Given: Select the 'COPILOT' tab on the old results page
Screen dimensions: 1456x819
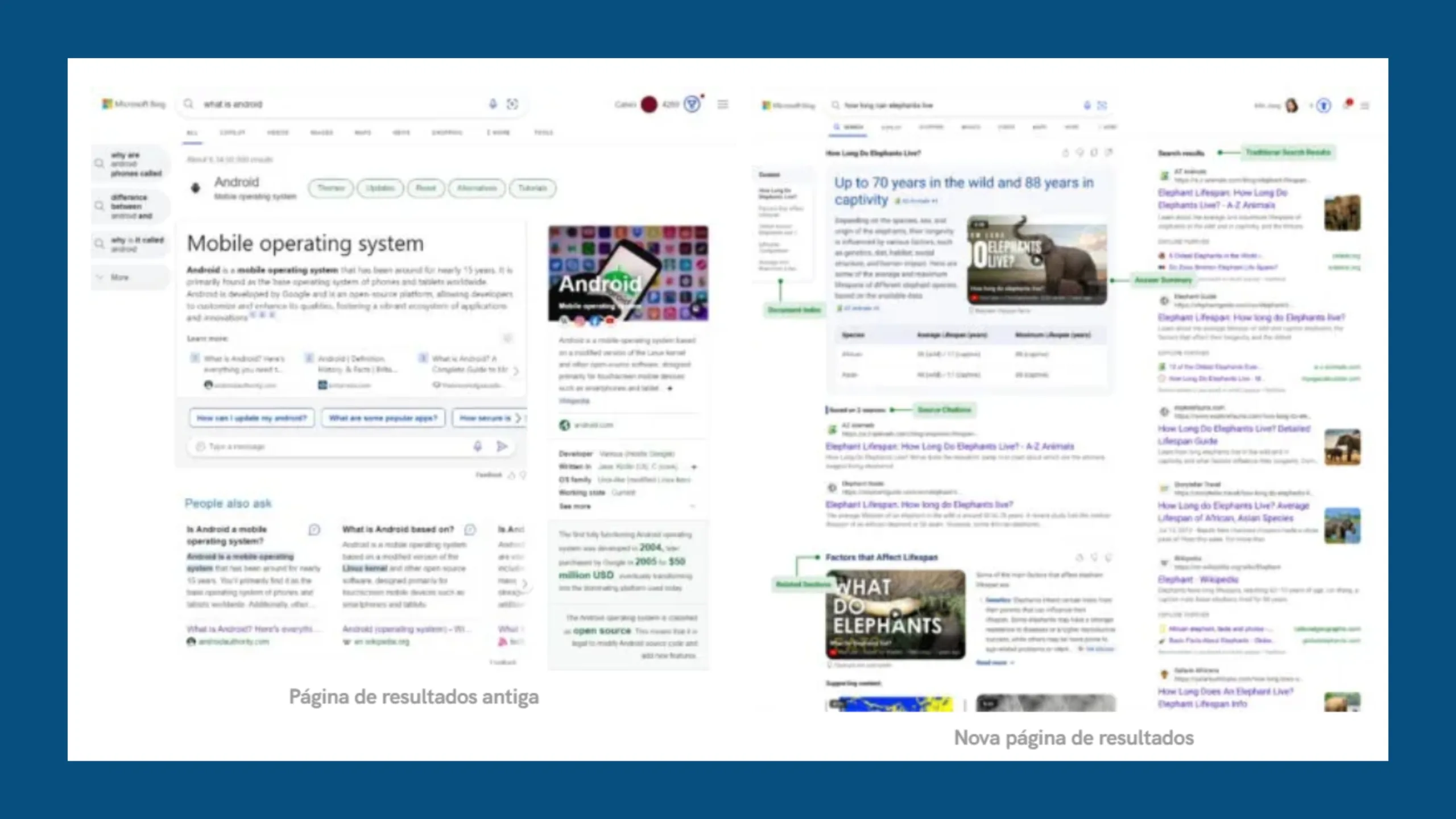Looking at the screenshot, I should [233, 133].
